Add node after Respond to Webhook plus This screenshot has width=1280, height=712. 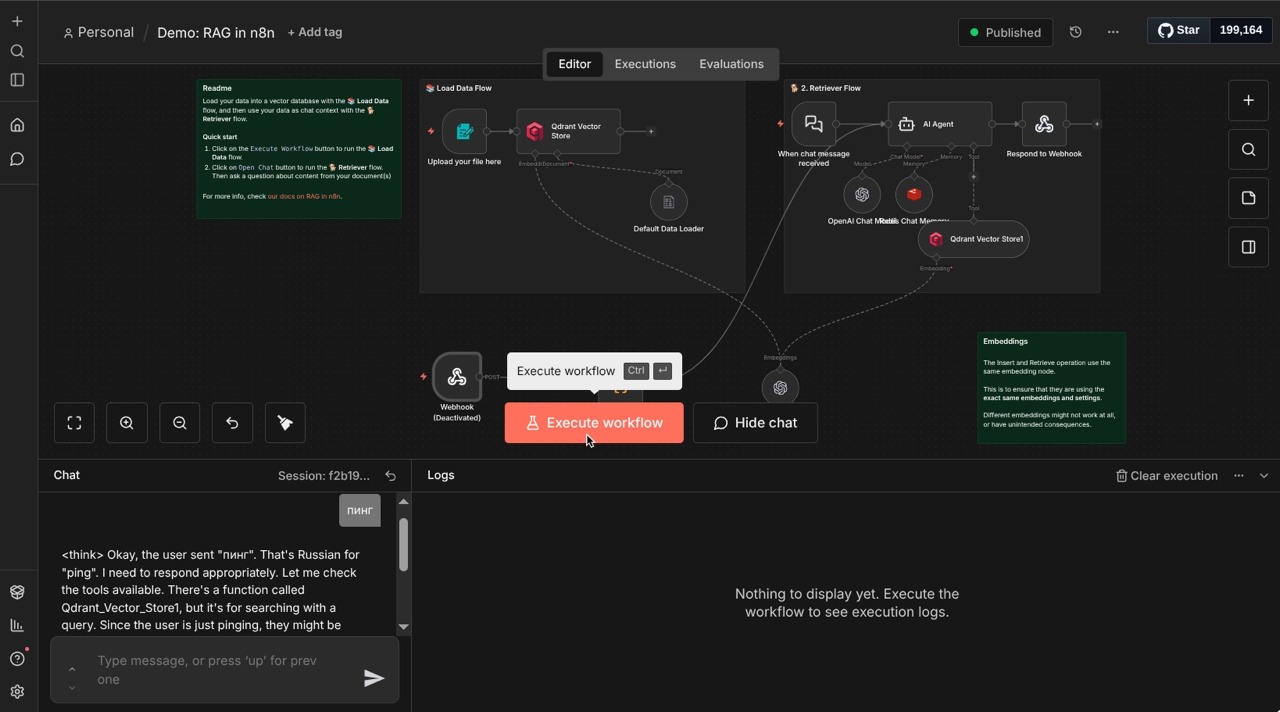(x=1097, y=124)
